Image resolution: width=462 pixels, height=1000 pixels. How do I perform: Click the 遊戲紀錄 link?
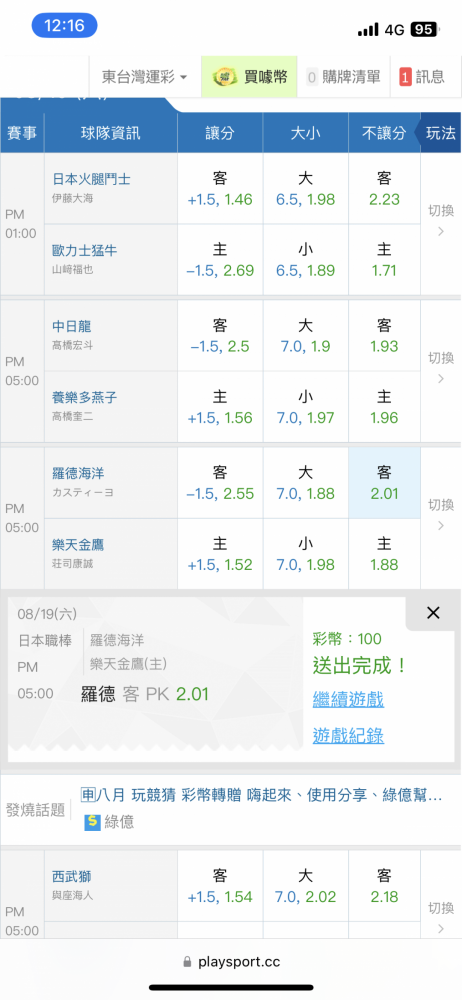click(x=348, y=736)
